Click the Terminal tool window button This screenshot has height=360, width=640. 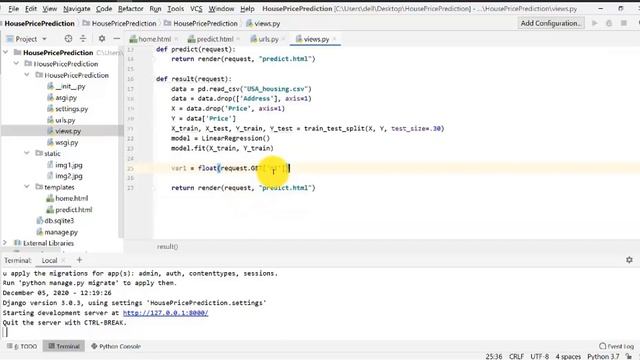pos(64,346)
